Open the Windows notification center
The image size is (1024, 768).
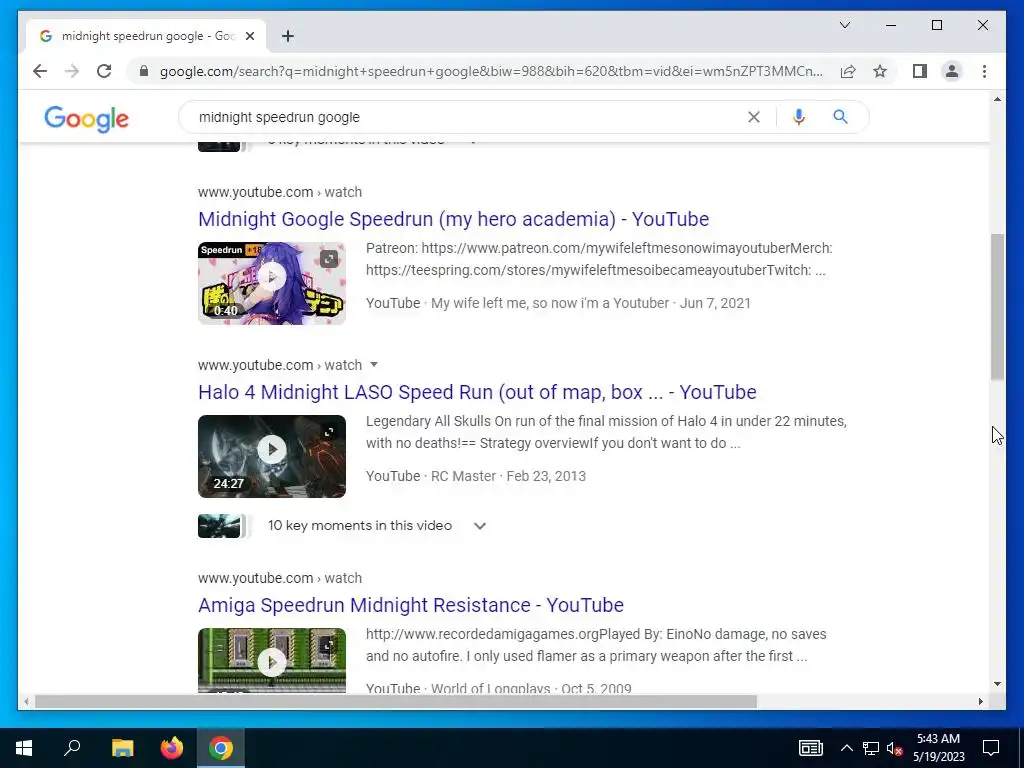point(991,748)
